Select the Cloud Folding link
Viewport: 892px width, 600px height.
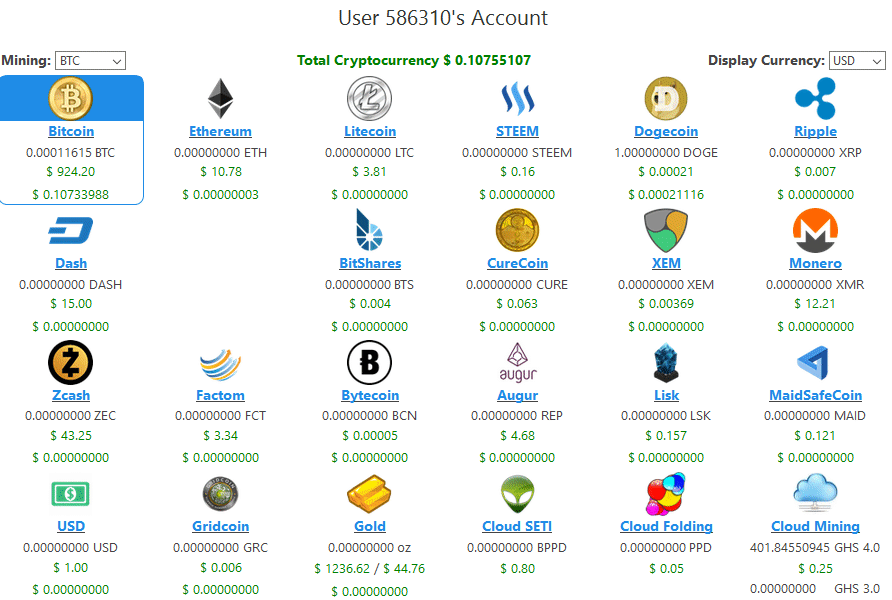(666, 527)
